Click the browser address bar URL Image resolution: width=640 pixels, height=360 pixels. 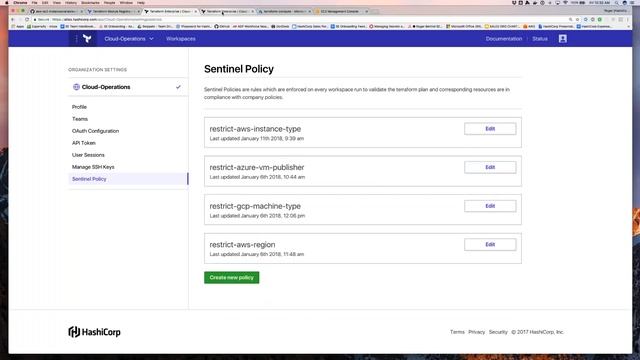click(x=107, y=19)
